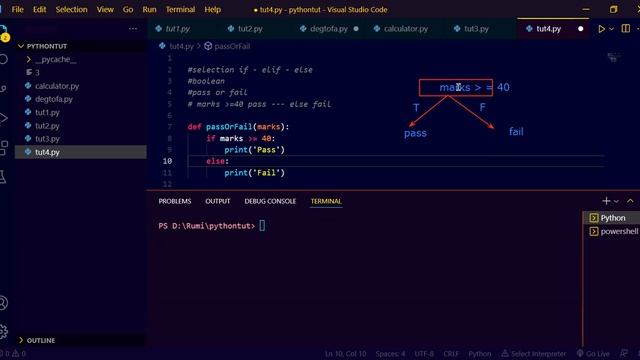640x360 pixels.
Task: Click passOrFail symbol in the breadcrumb
Action: pos(232,46)
